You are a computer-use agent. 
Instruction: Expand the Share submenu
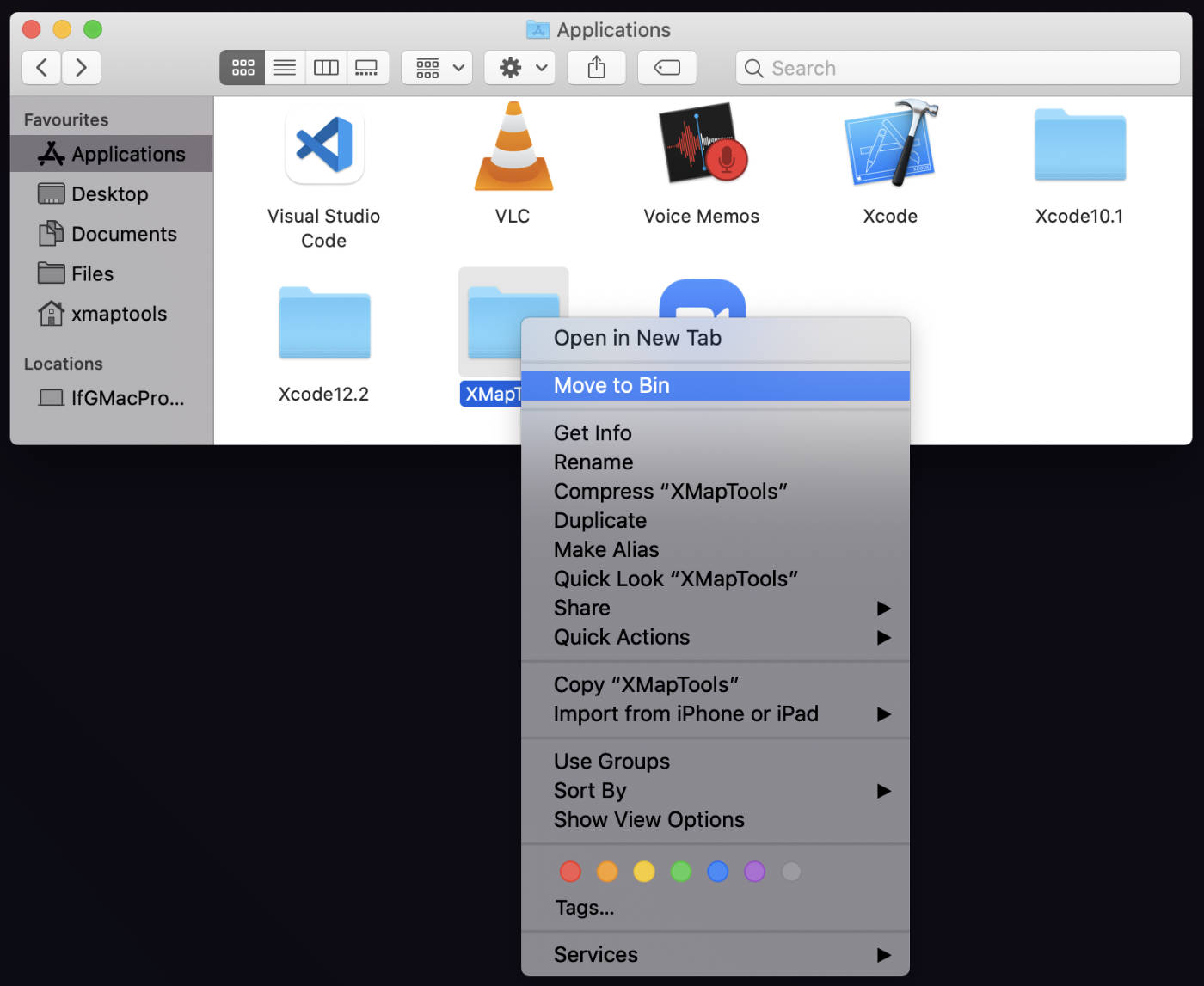(x=716, y=608)
